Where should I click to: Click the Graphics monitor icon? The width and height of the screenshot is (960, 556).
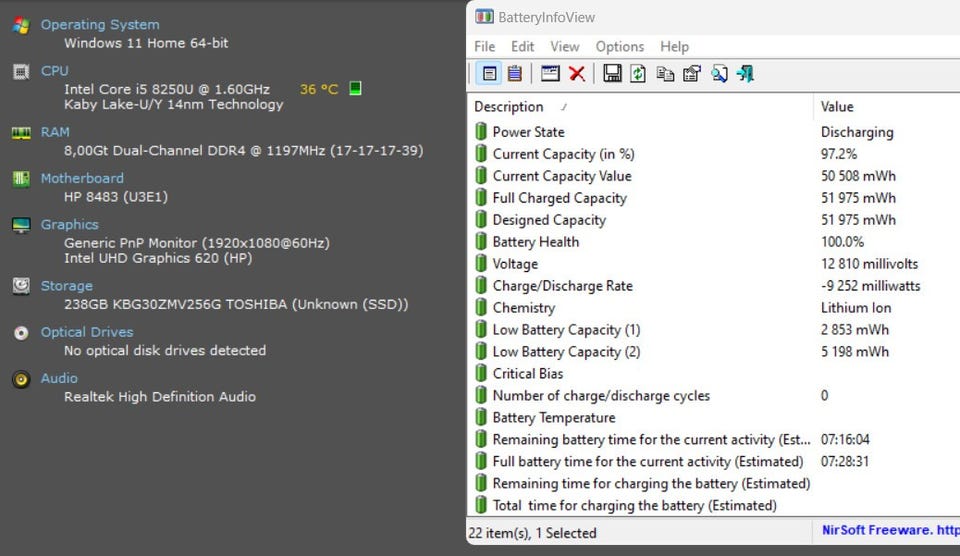21,225
